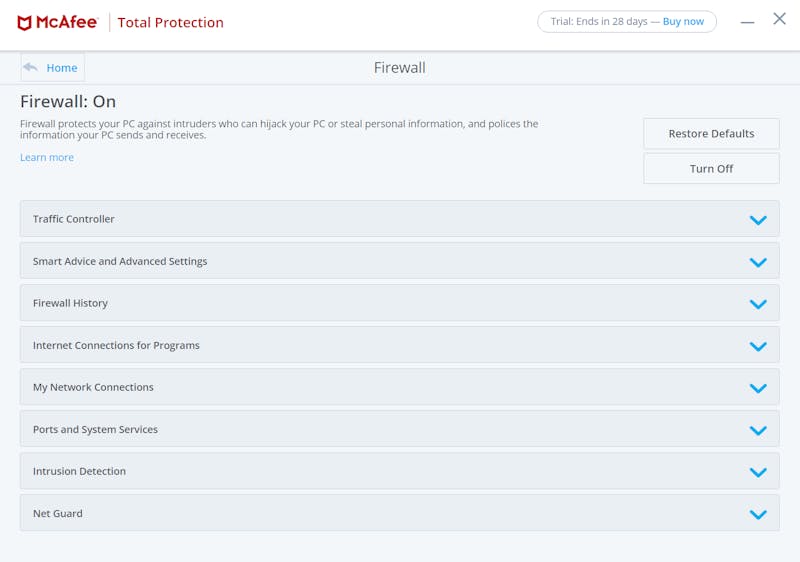Select the Traffic Controller section title
The width and height of the screenshot is (800, 562).
click(73, 219)
